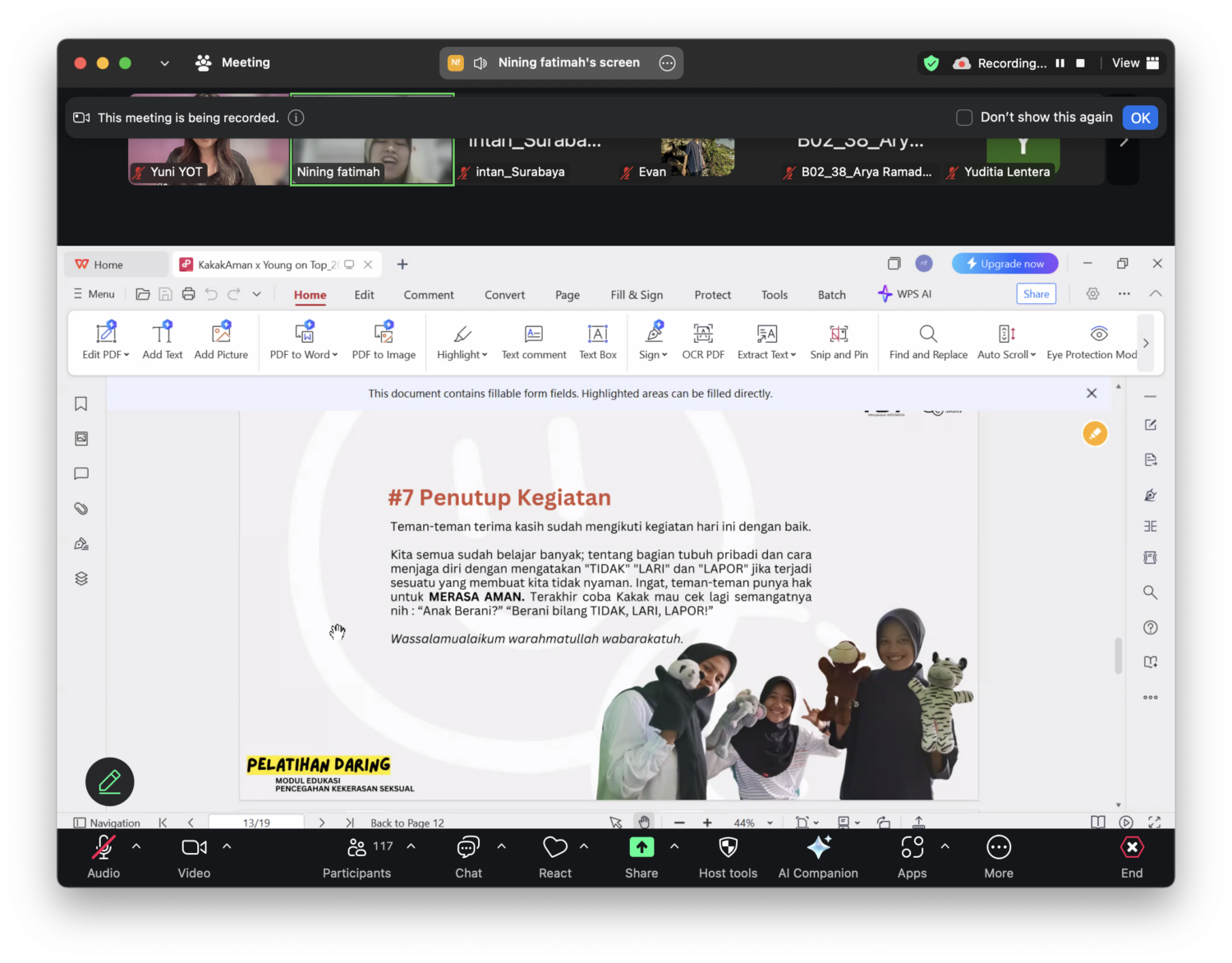Convert using PDF to Image
The height and width of the screenshot is (963, 1232).
tap(384, 340)
